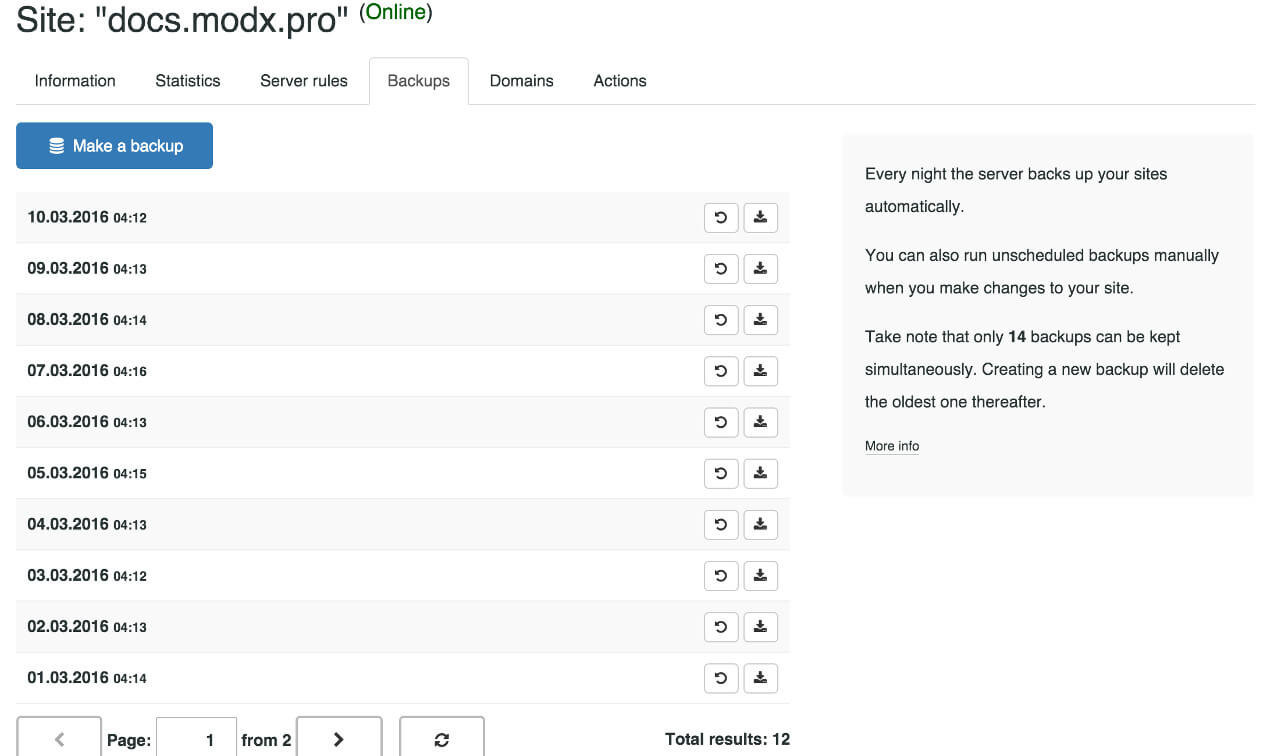Image resolution: width=1274 pixels, height=756 pixels.
Task: Go to the Server rules tab
Action: pos(303,81)
